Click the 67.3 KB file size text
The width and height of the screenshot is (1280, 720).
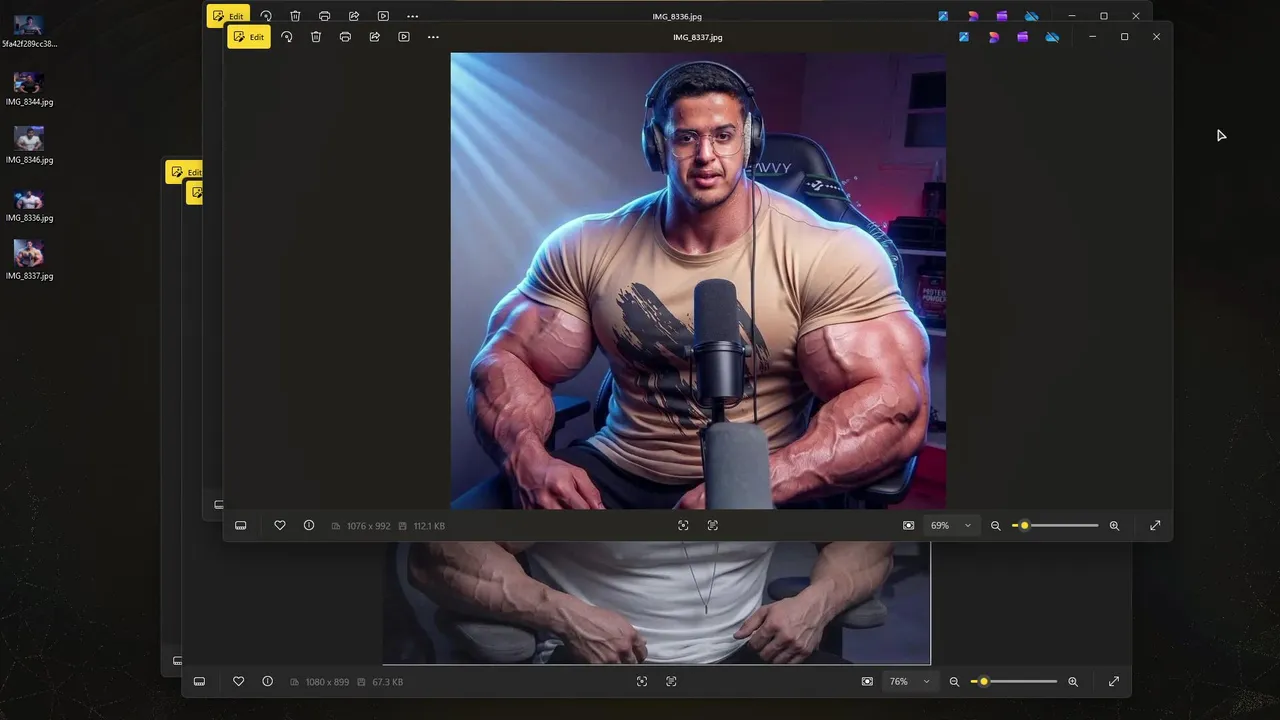[x=387, y=682]
